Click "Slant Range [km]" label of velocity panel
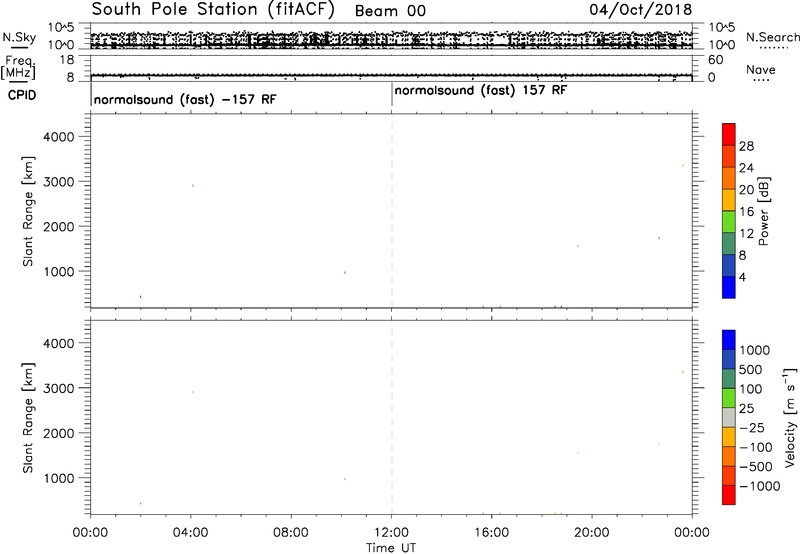The width and height of the screenshot is (800, 554). 28,418
